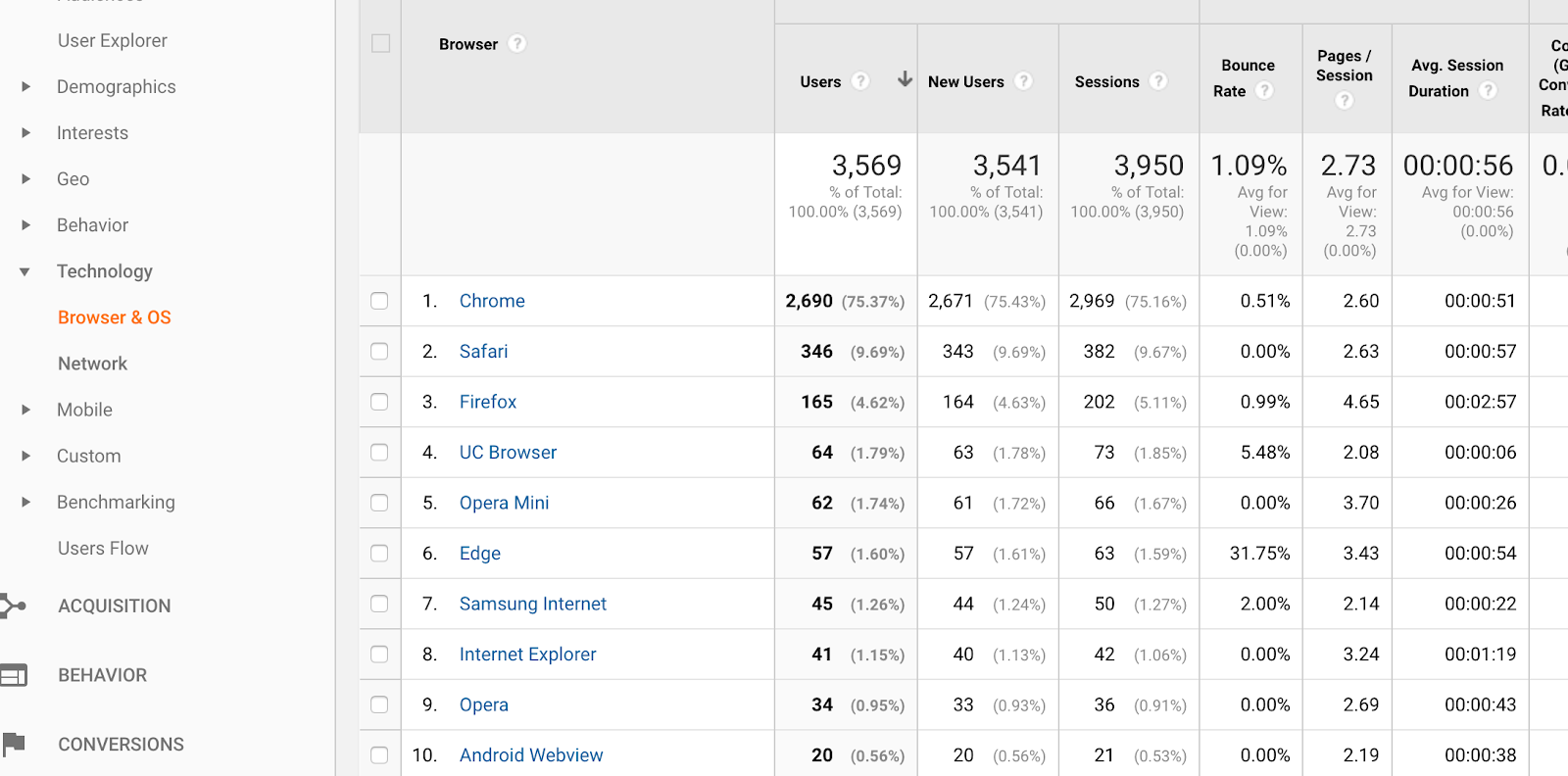Sort by Pages / Session column header
Screen dimensions: 1568x776
1345,66
